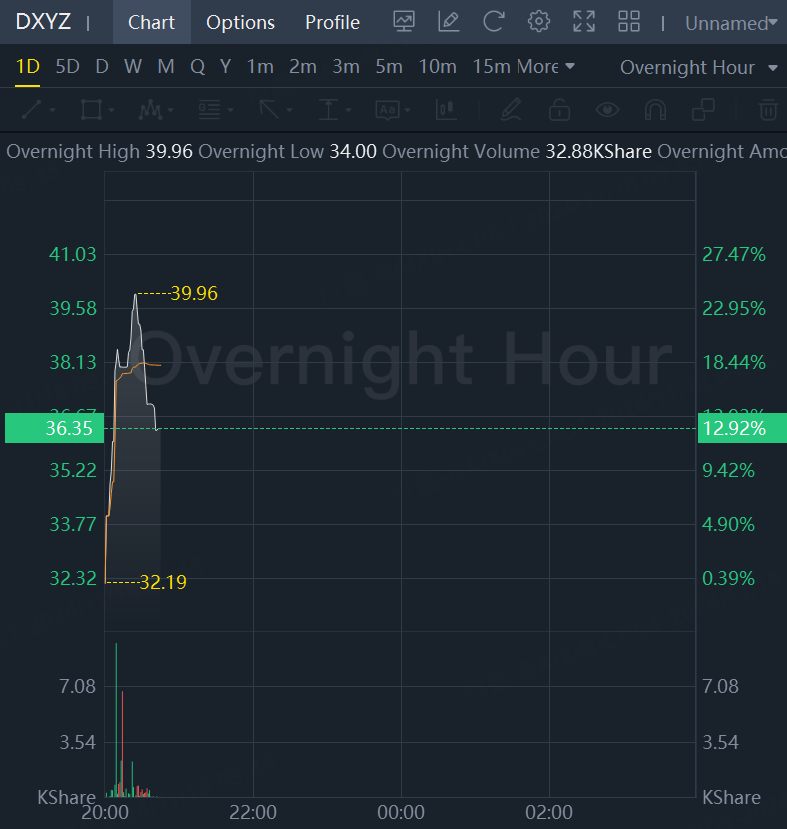Select the Q quarterly timeframe

click(x=197, y=67)
